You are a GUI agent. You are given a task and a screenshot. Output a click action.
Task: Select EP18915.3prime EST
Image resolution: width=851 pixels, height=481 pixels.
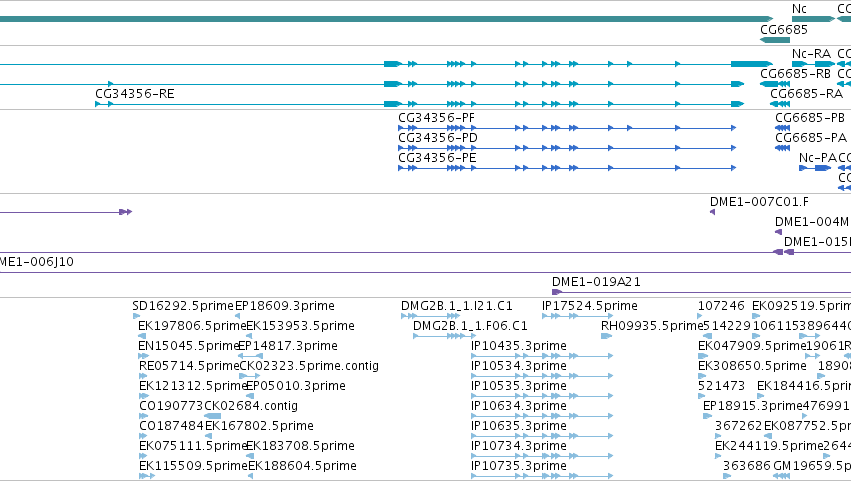tap(752, 406)
